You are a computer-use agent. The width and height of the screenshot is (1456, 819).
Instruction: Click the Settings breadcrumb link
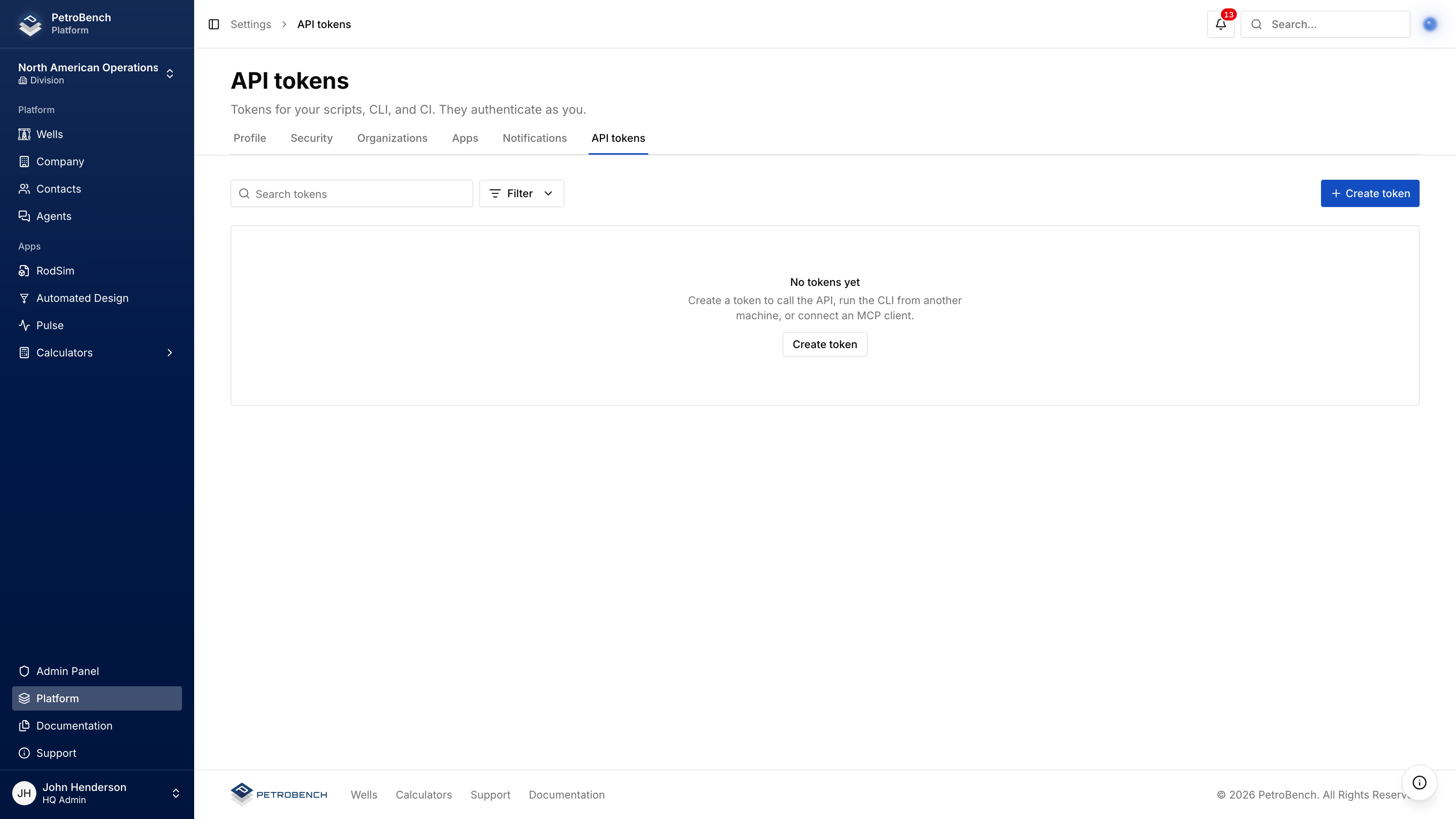click(250, 24)
